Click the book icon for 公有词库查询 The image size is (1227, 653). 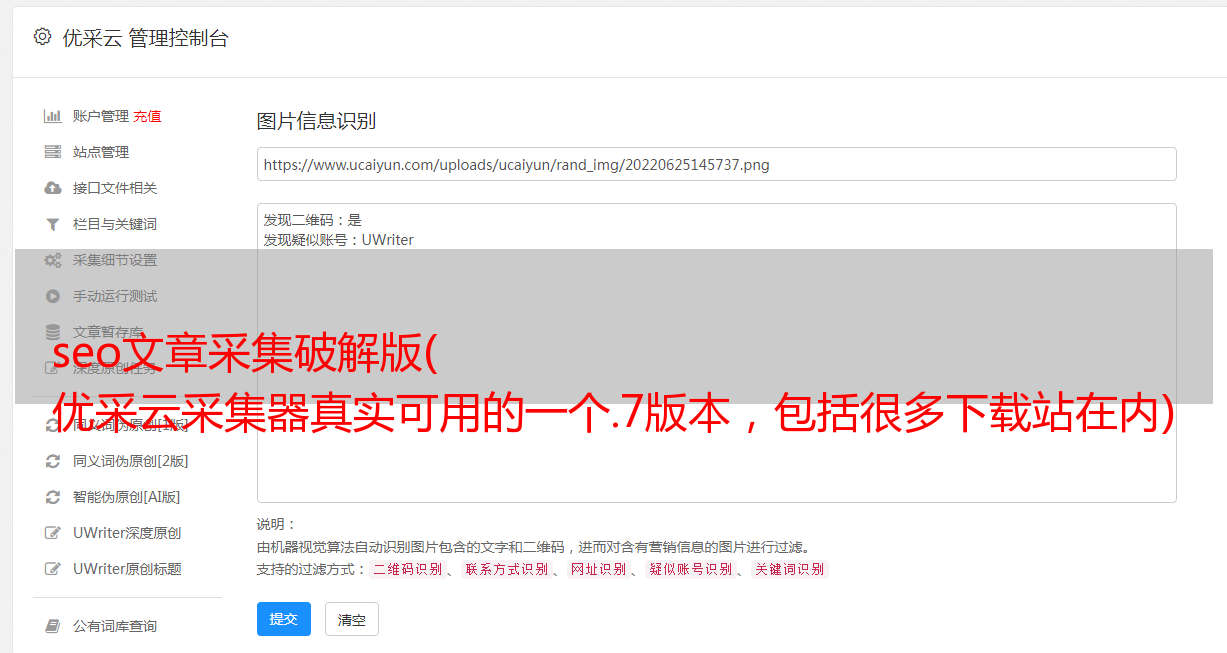53,626
